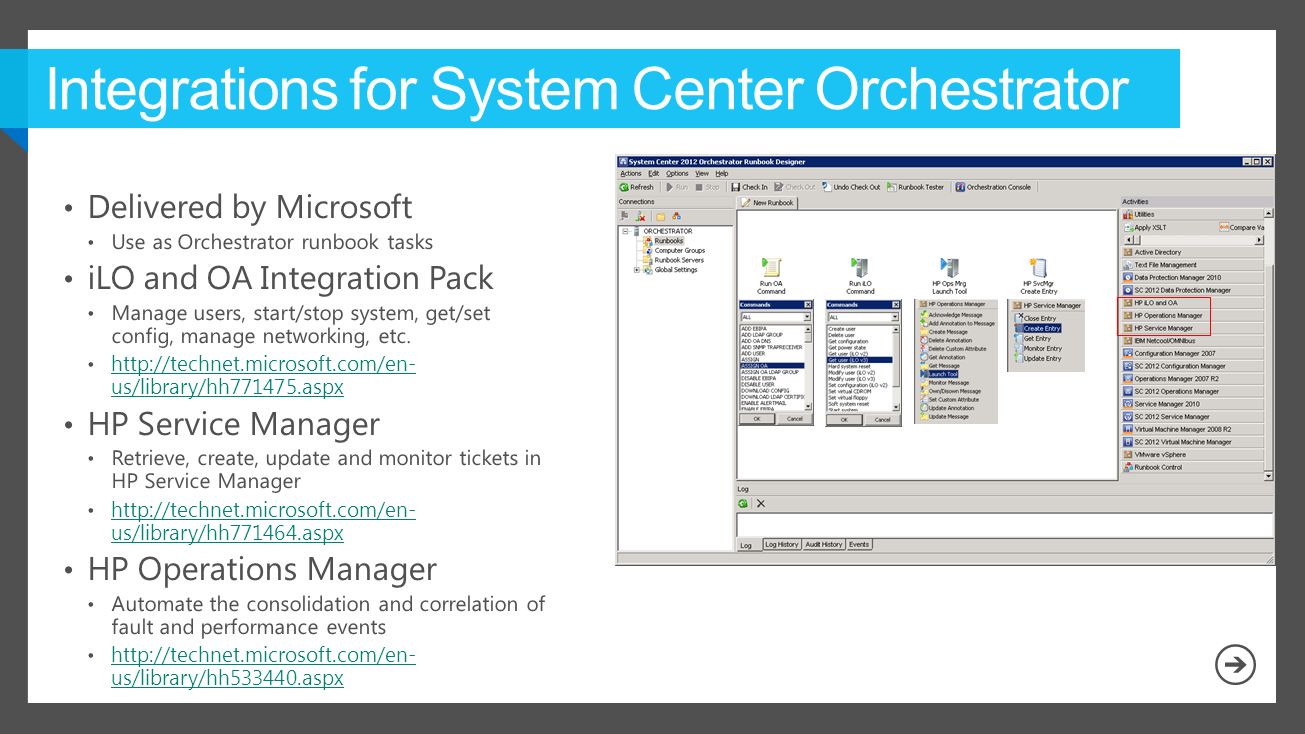Switch to the Log History tab
The width and height of the screenshot is (1305, 734).
[x=781, y=544]
